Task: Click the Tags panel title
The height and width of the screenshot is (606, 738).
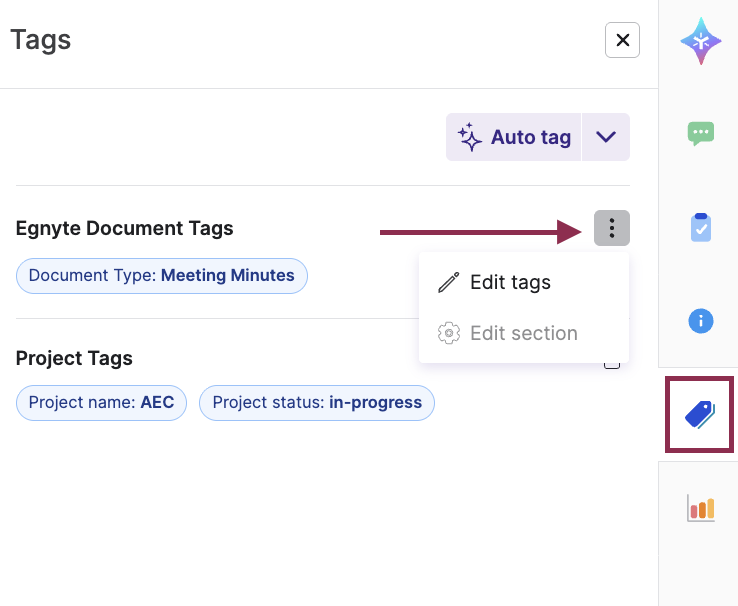Action: tap(41, 40)
